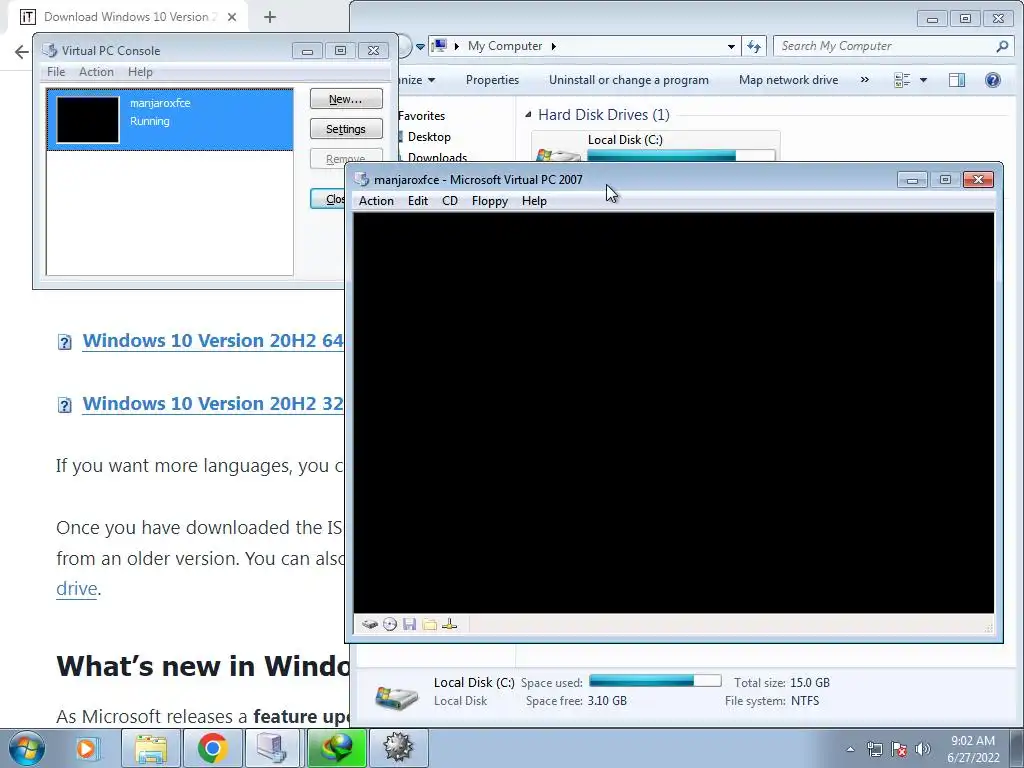1024x768 pixels.
Task: Click Desktop in Explorer Favorites
Action: click(x=429, y=137)
